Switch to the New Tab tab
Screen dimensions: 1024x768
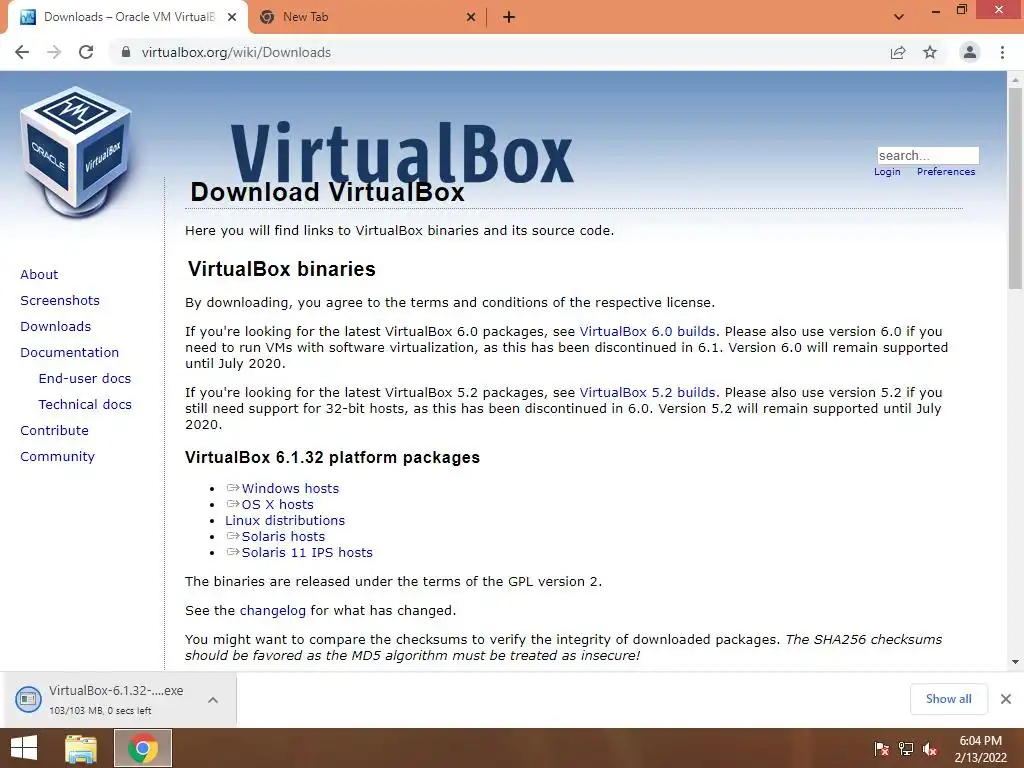coord(368,17)
